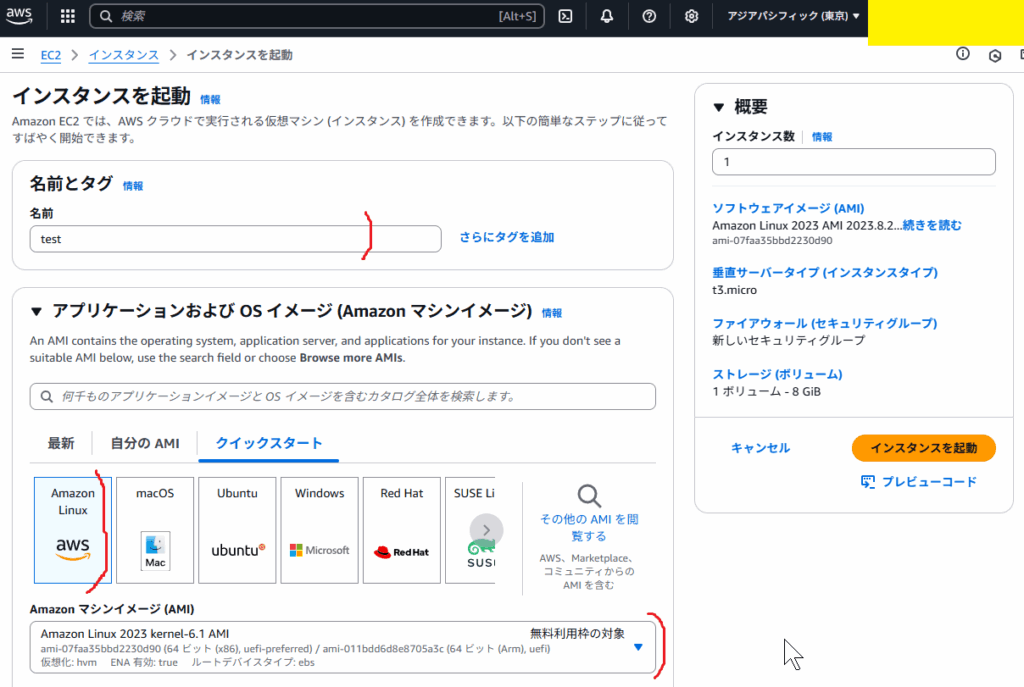Switch to the 最新 tab
The height and width of the screenshot is (687, 1024).
coord(61,443)
